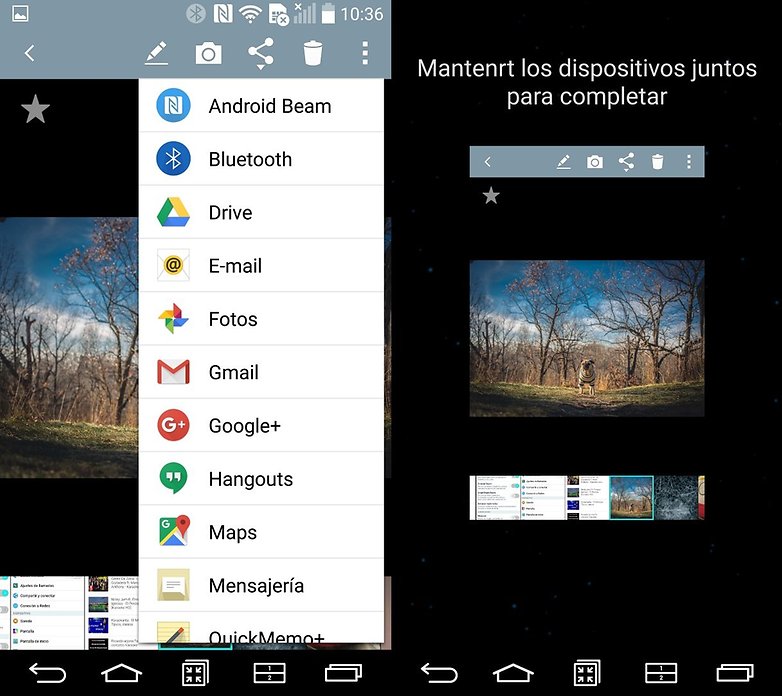Tap the Android Beam NFC icon
This screenshot has width=782, height=696.
173,105
